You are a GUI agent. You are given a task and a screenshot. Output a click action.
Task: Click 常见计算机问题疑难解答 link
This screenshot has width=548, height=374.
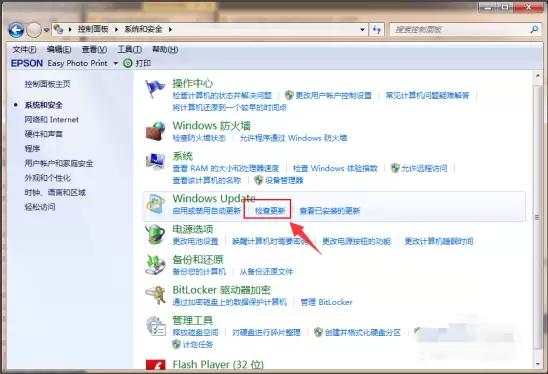point(427,95)
